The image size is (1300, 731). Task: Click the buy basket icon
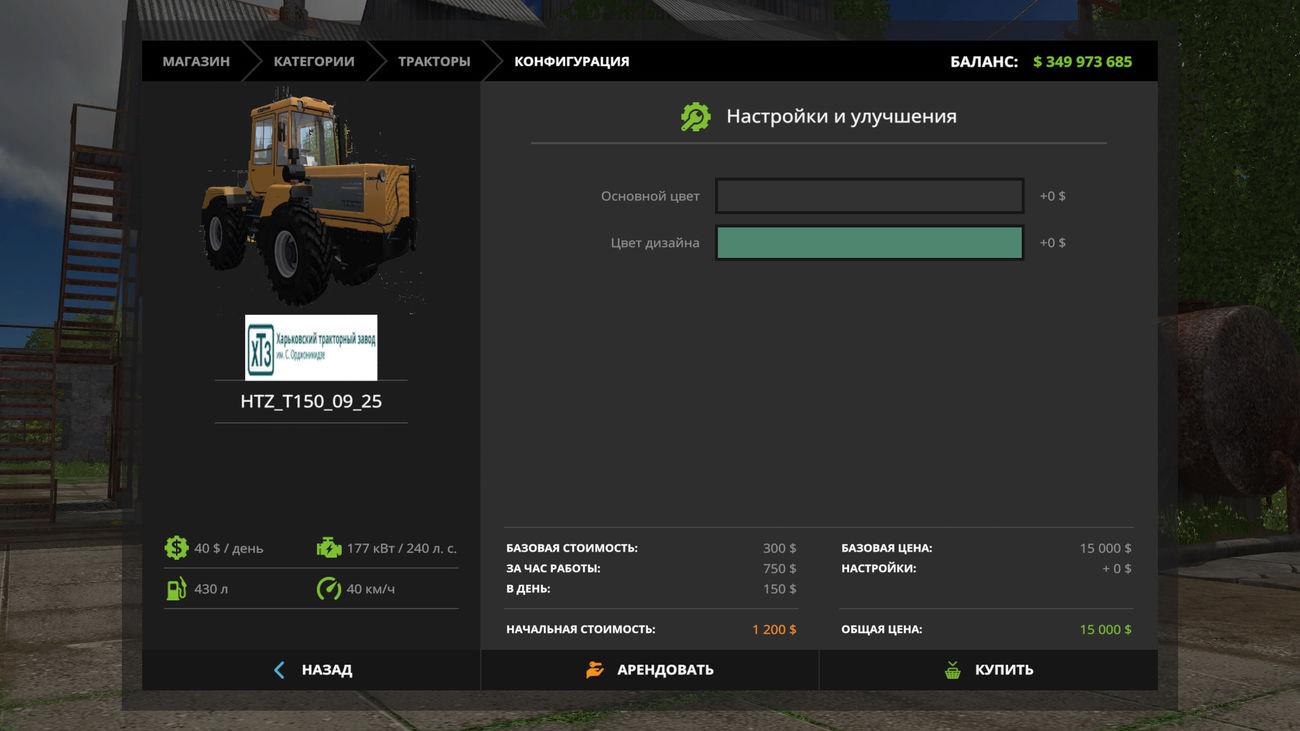(x=953, y=670)
